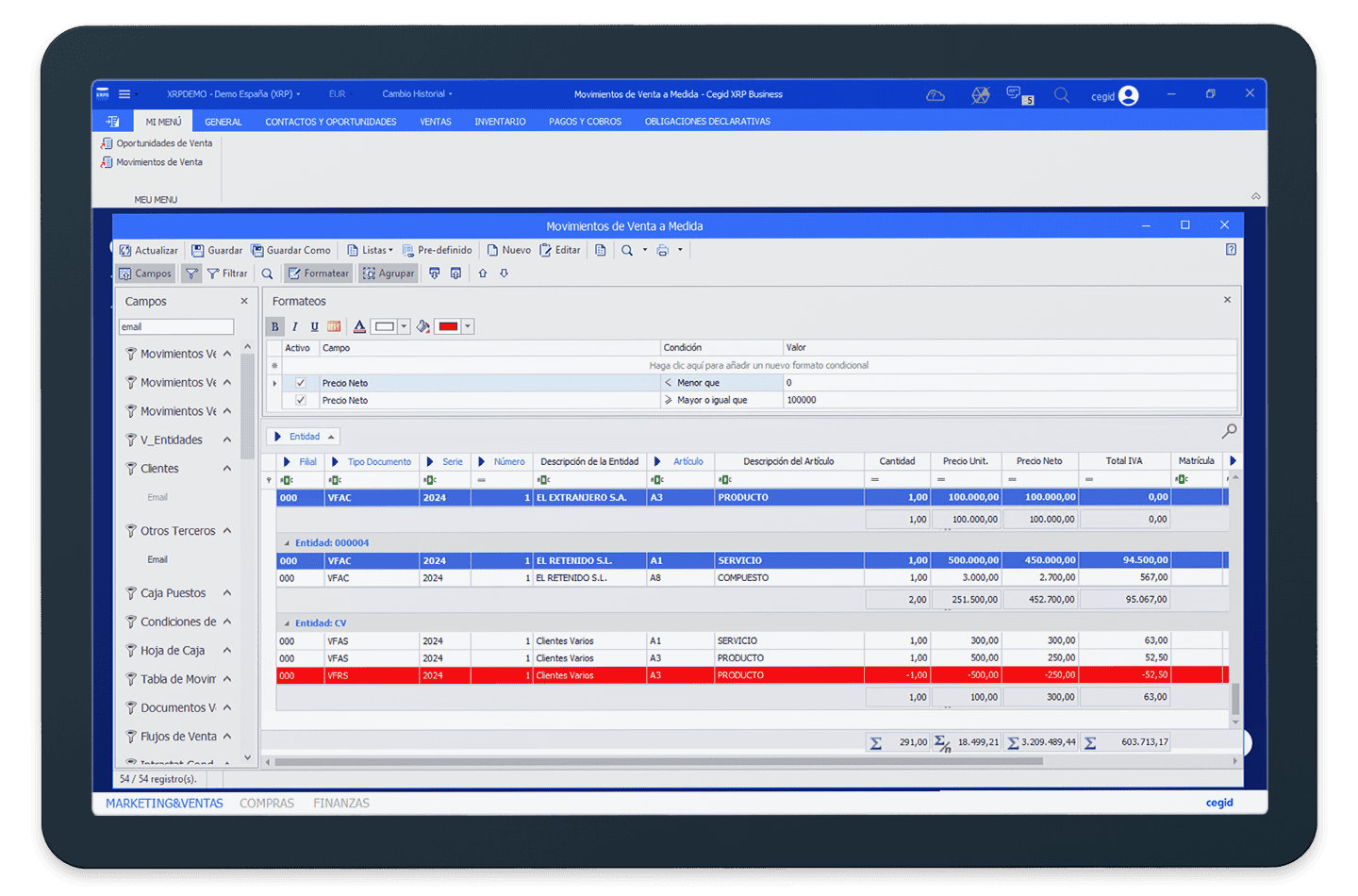Click the red fill color swatch
The image size is (1358, 896).
[x=448, y=327]
